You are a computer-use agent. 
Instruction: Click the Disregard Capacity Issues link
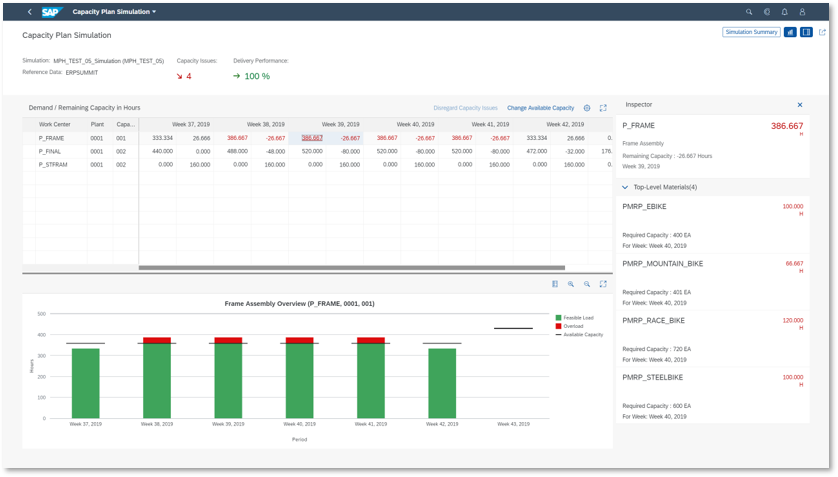pyautogui.click(x=465, y=108)
